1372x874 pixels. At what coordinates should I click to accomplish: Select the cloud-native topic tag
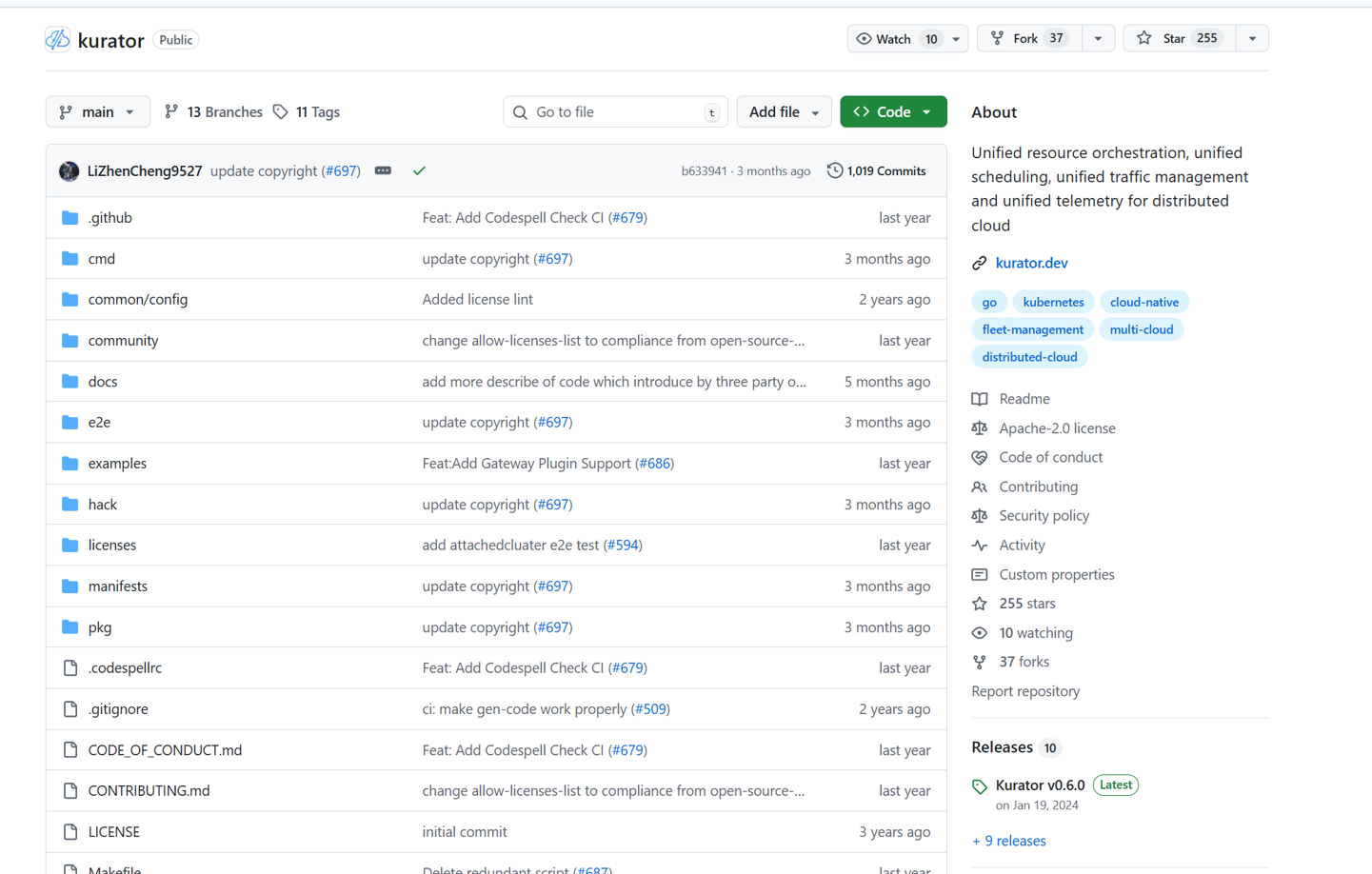click(1144, 302)
